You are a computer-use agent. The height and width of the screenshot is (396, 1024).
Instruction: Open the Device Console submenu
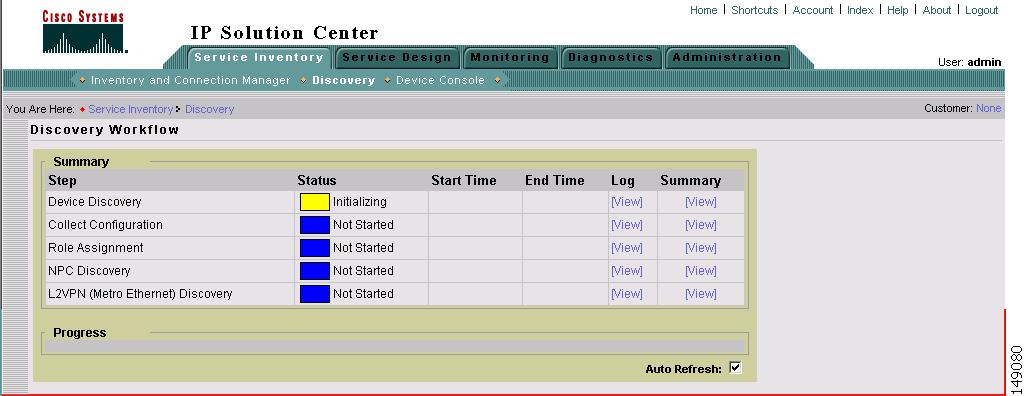tap(440, 80)
